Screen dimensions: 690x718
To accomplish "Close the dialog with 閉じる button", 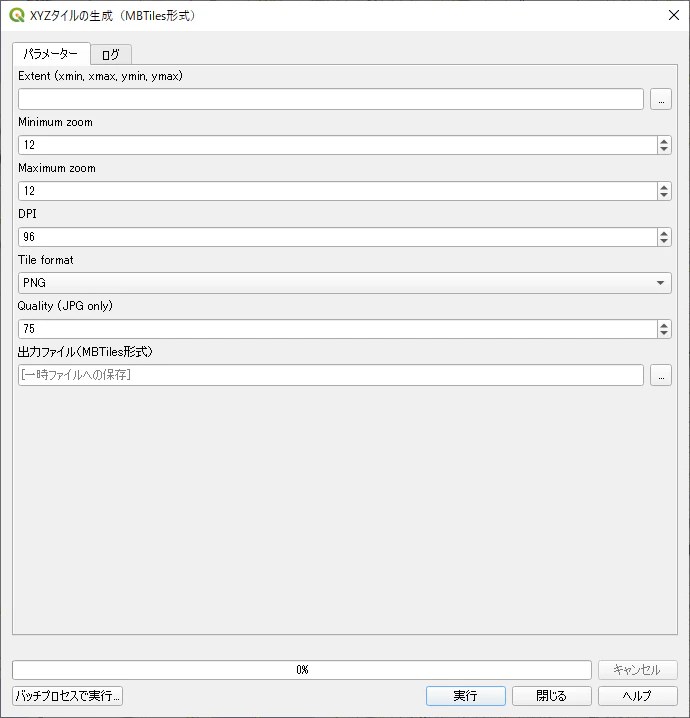I will tap(552, 696).
